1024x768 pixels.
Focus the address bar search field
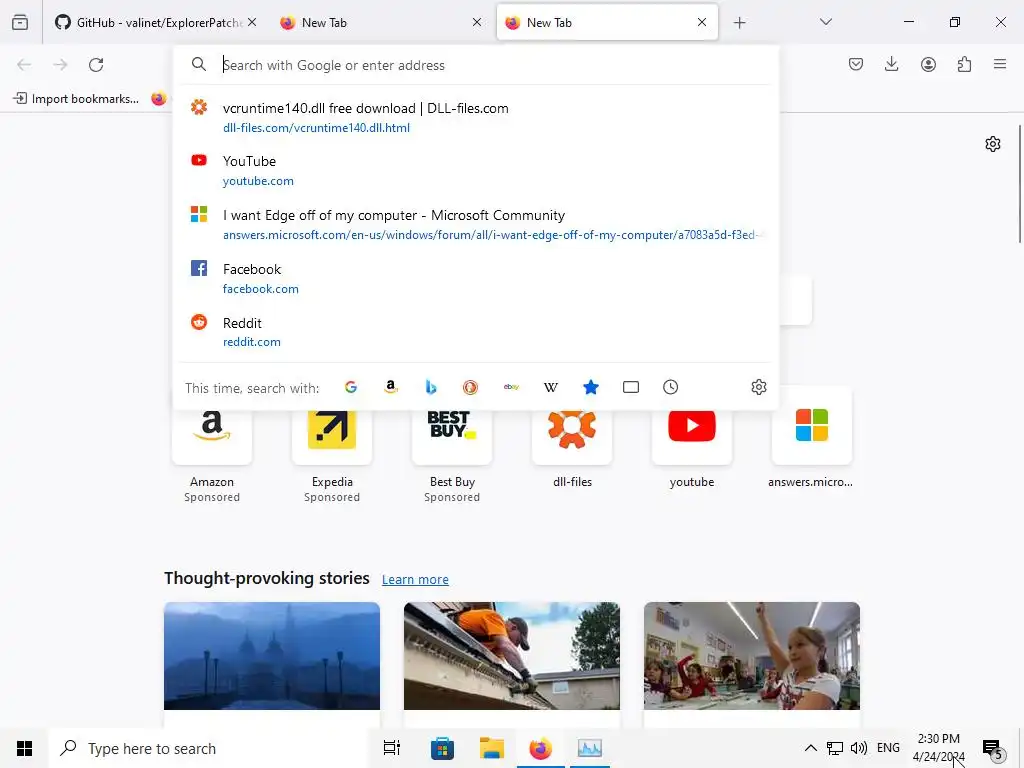(477, 65)
